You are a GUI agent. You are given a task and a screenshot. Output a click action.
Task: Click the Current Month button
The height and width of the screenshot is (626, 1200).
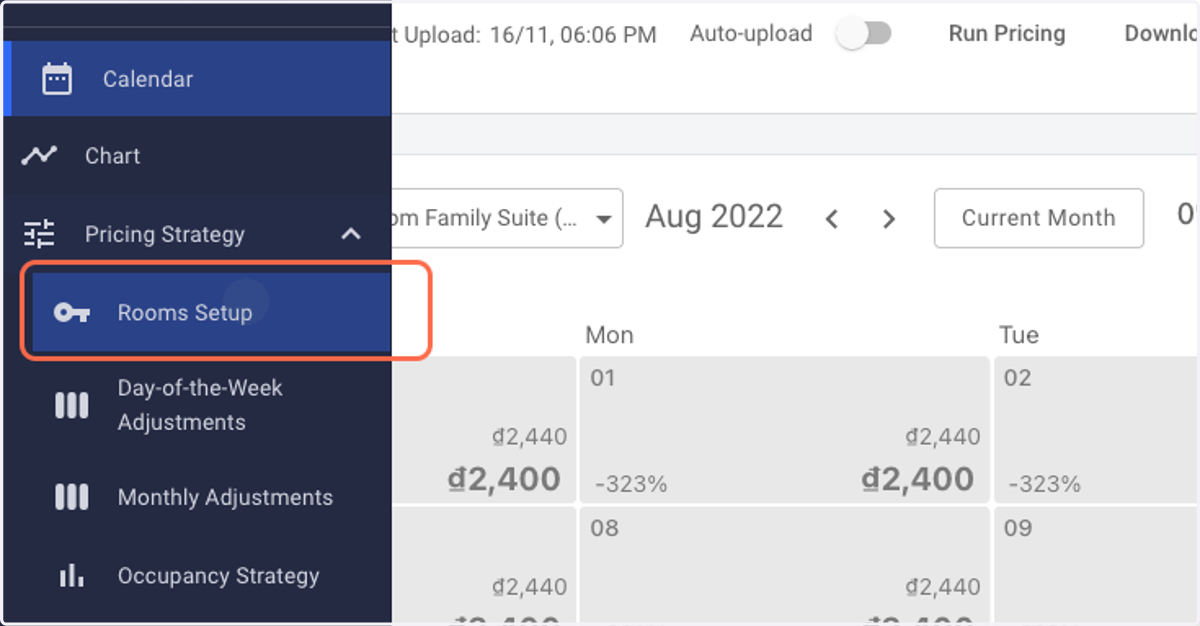[1038, 218]
